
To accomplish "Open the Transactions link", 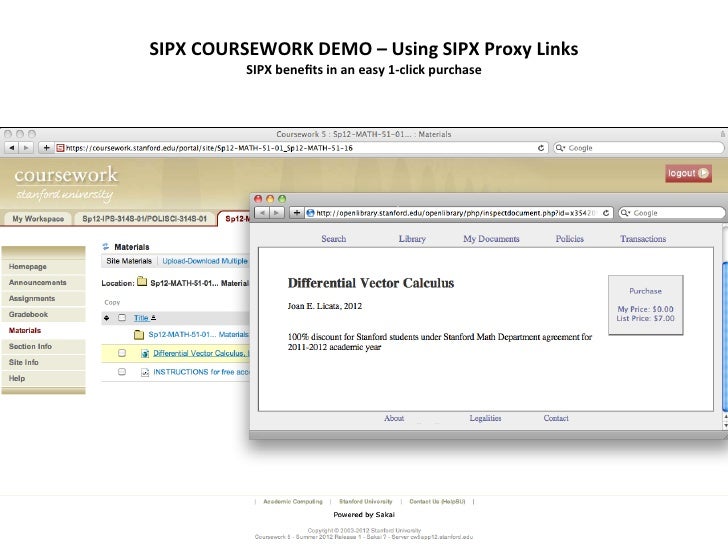I will click(x=643, y=239).
